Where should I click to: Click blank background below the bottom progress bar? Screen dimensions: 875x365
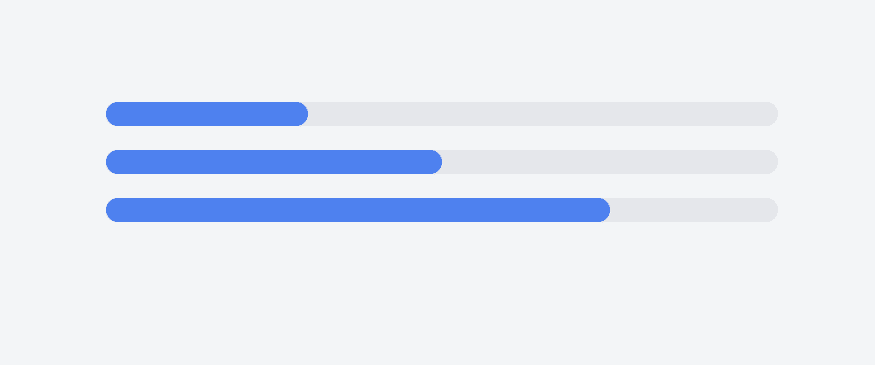tap(438, 294)
